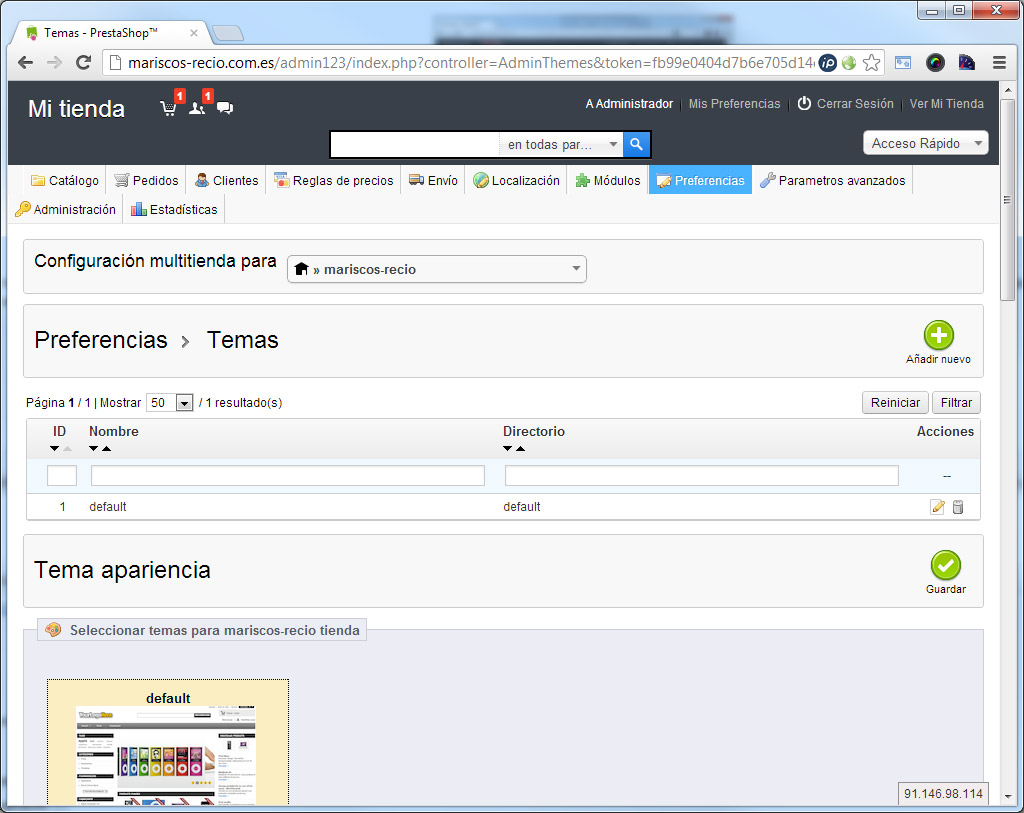Click the browser address bar URL
The height and width of the screenshot is (813, 1024).
[x=470, y=63]
